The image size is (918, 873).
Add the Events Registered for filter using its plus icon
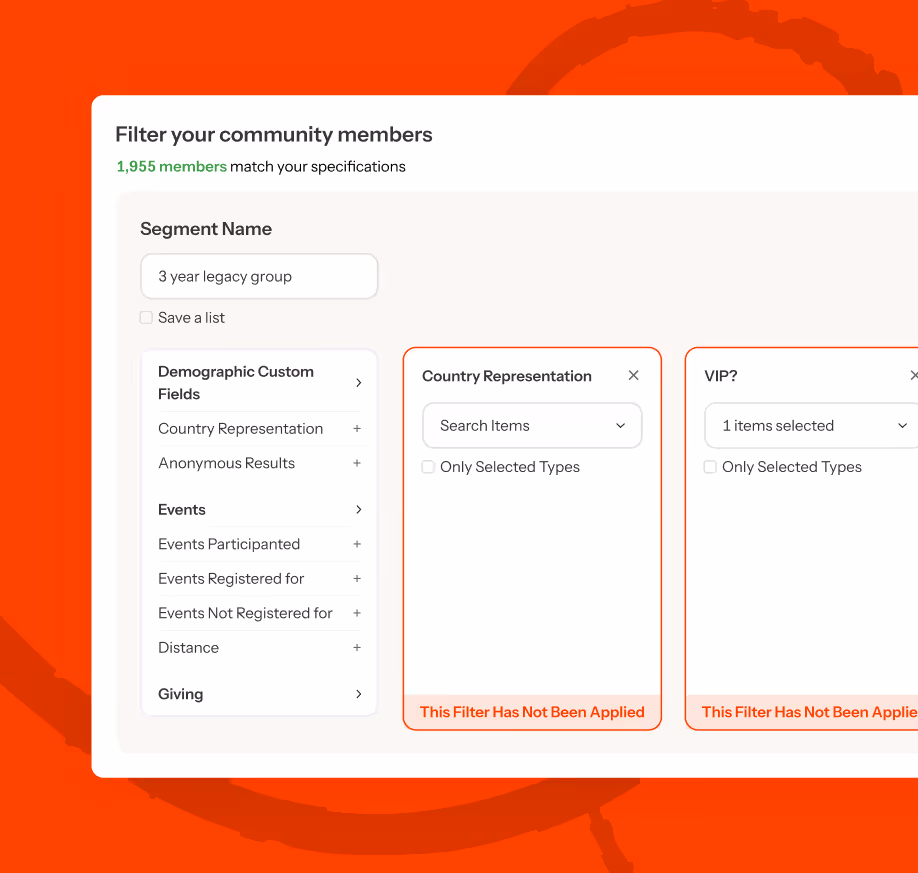357,578
